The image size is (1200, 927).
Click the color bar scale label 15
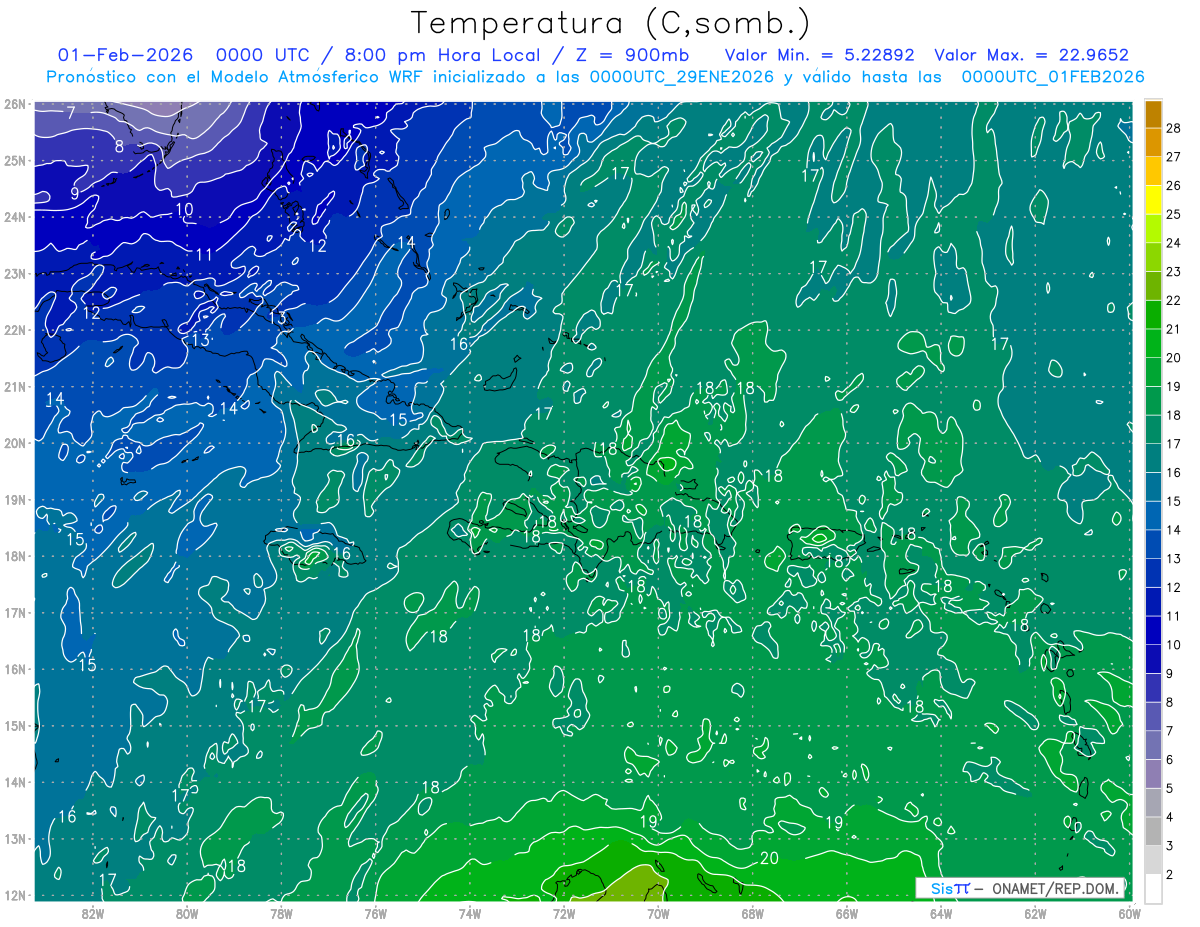(x=1173, y=501)
